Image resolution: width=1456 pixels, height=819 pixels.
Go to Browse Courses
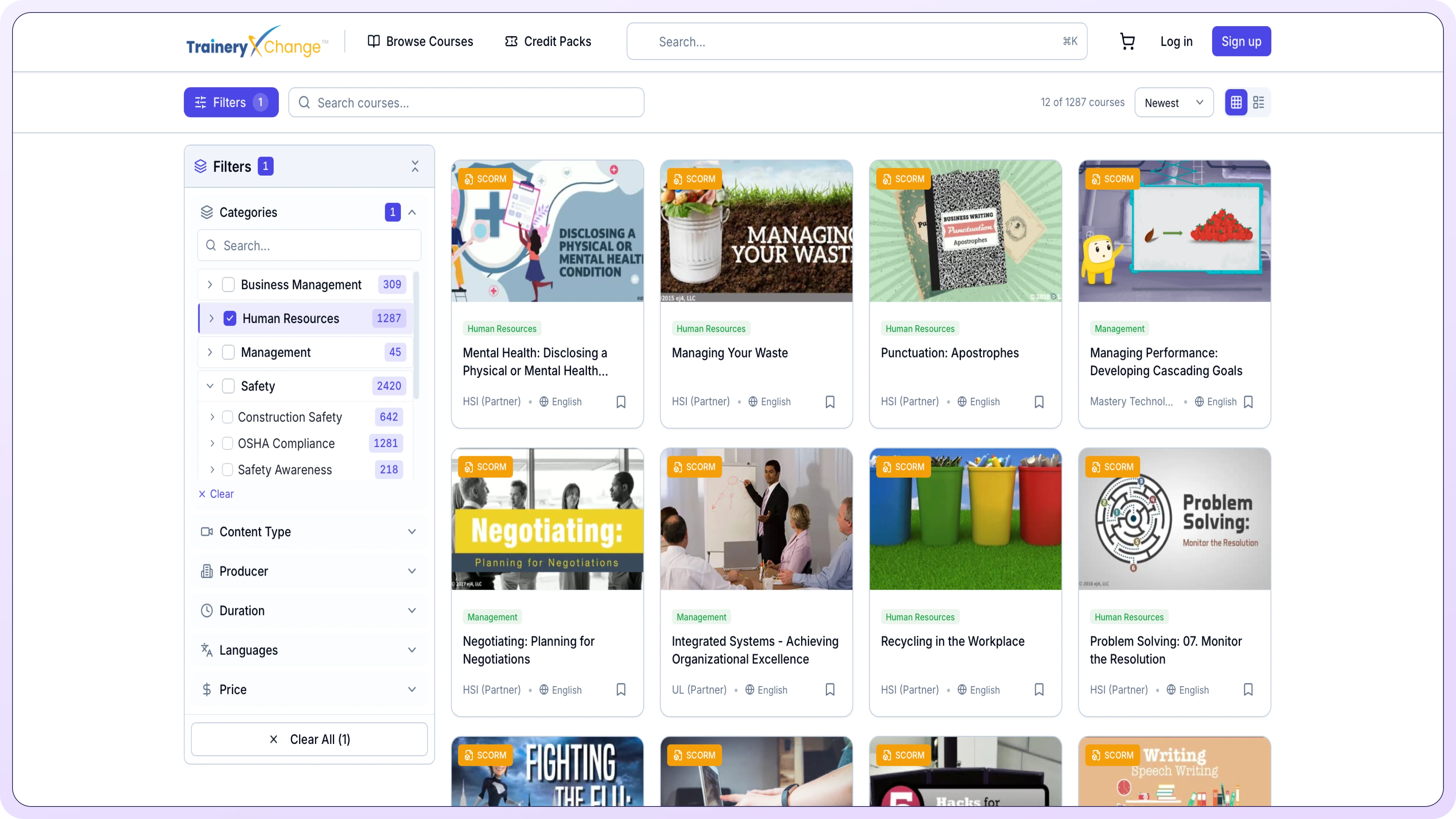(x=420, y=41)
